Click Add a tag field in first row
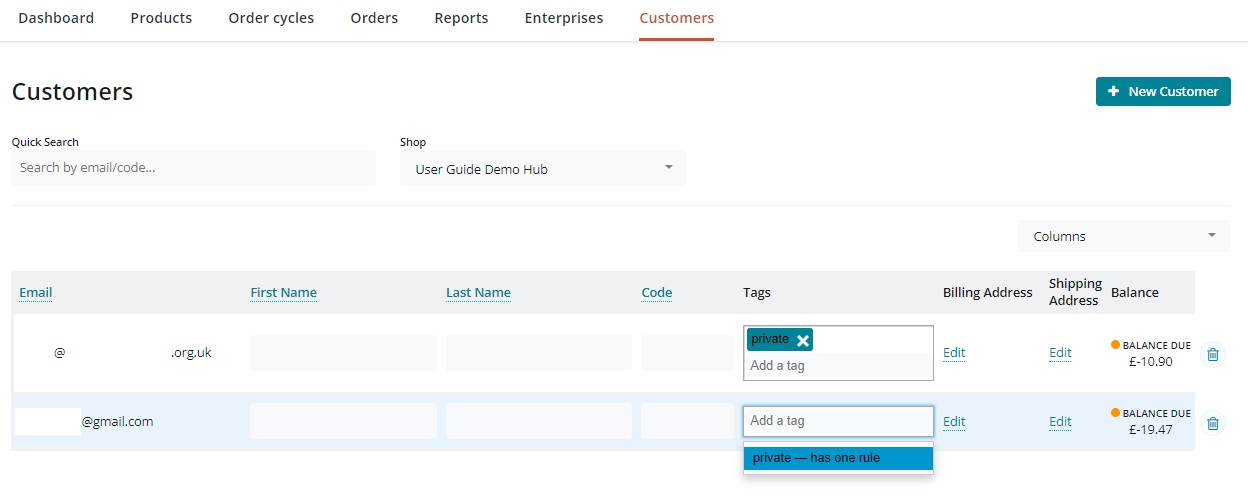The width and height of the screenshot is (1248, 496). [838, 366]
